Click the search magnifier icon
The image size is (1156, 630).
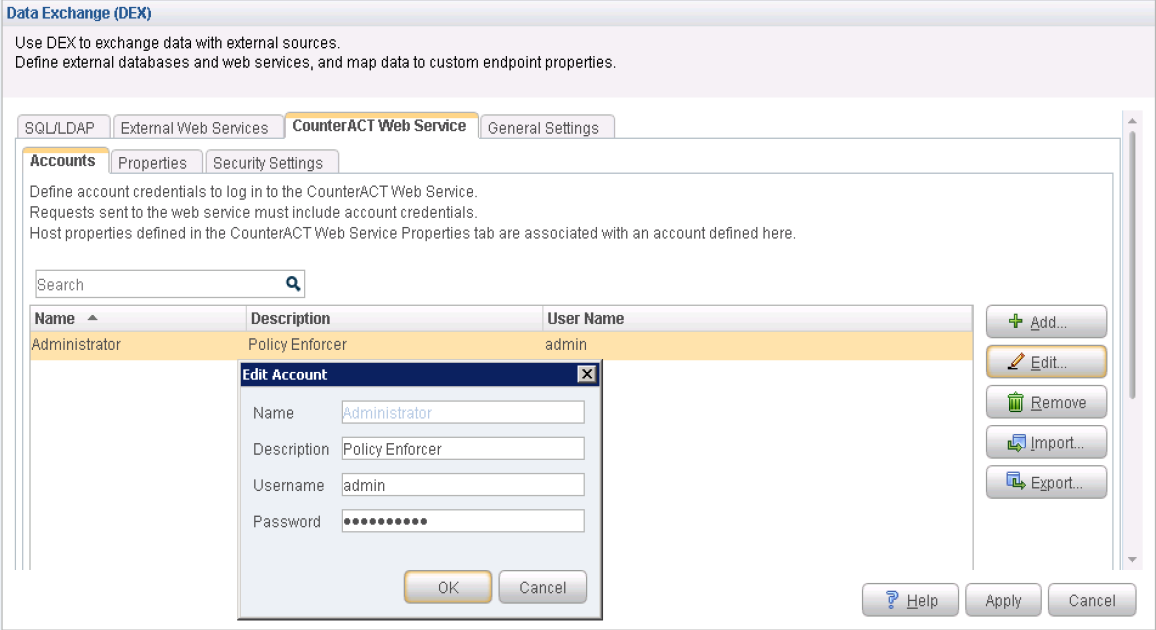coord(293,284)
